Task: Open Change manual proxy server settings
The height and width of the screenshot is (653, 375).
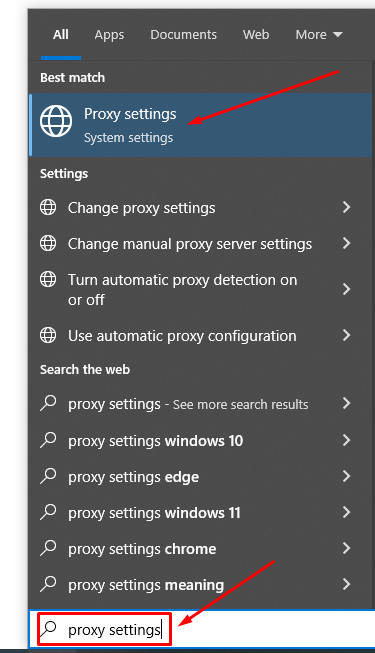Action: click(201, 244)
